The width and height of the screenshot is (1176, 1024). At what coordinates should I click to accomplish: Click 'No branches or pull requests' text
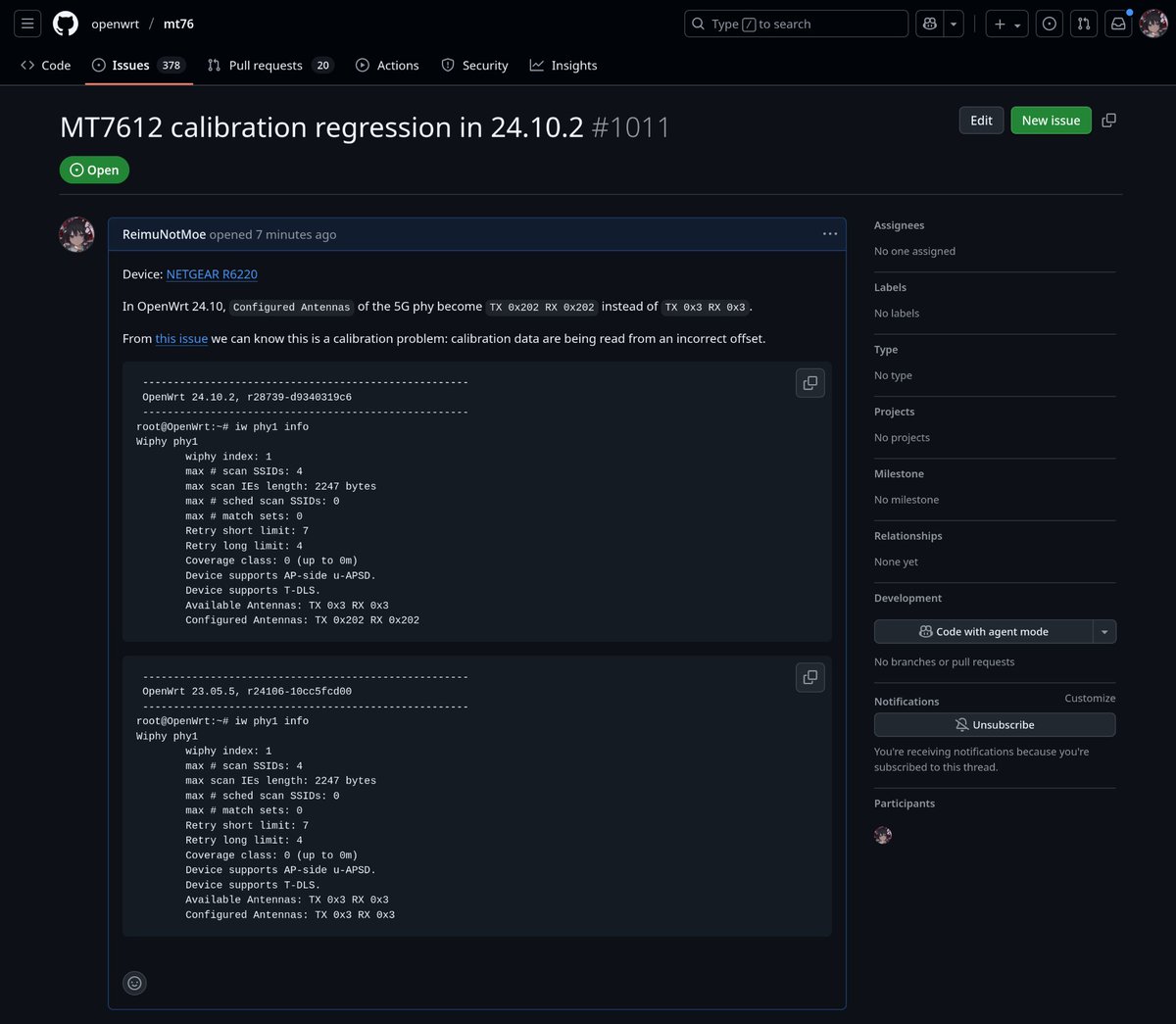[x=944, y=661]
